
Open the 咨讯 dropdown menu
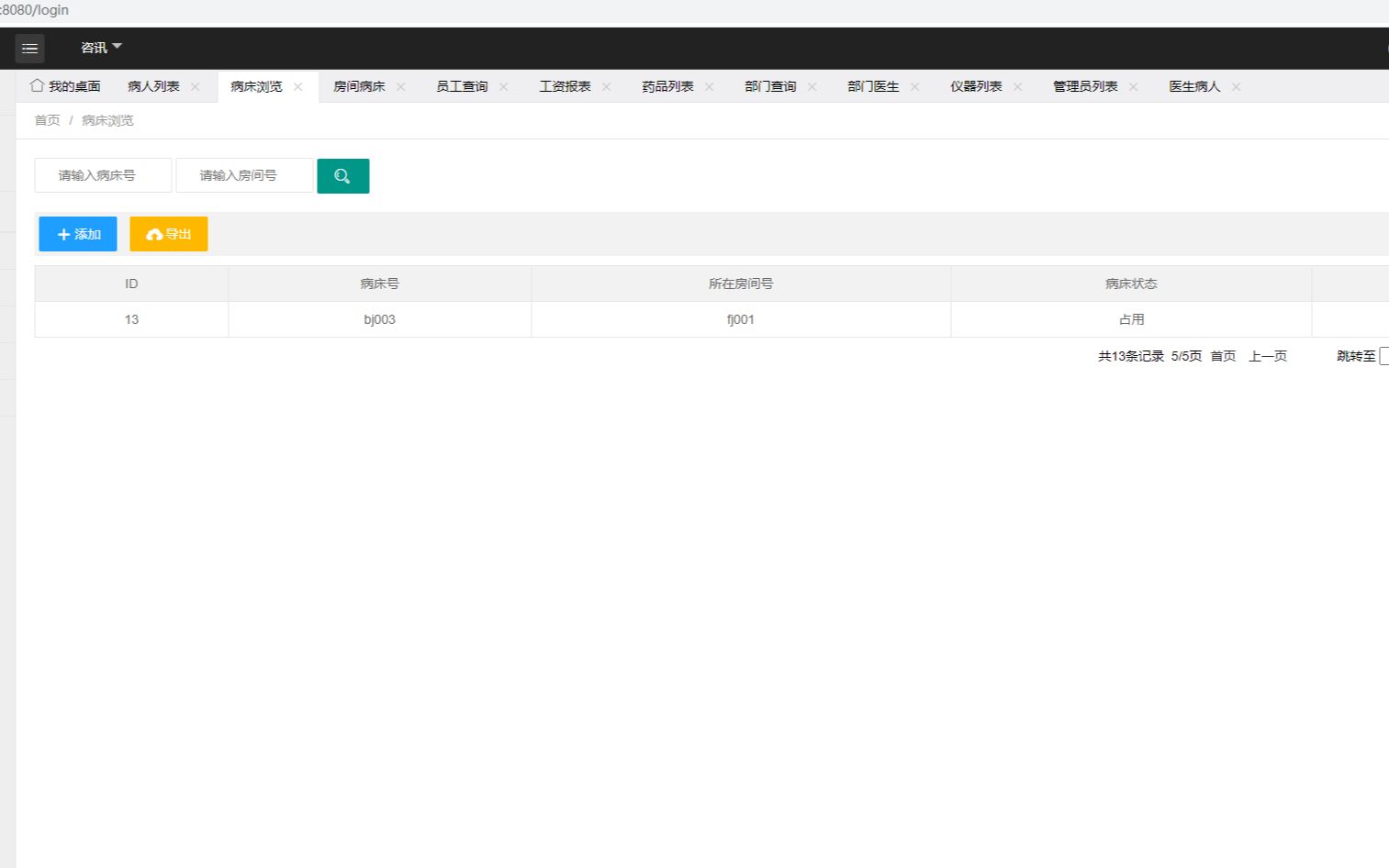[x=101, y=48]
